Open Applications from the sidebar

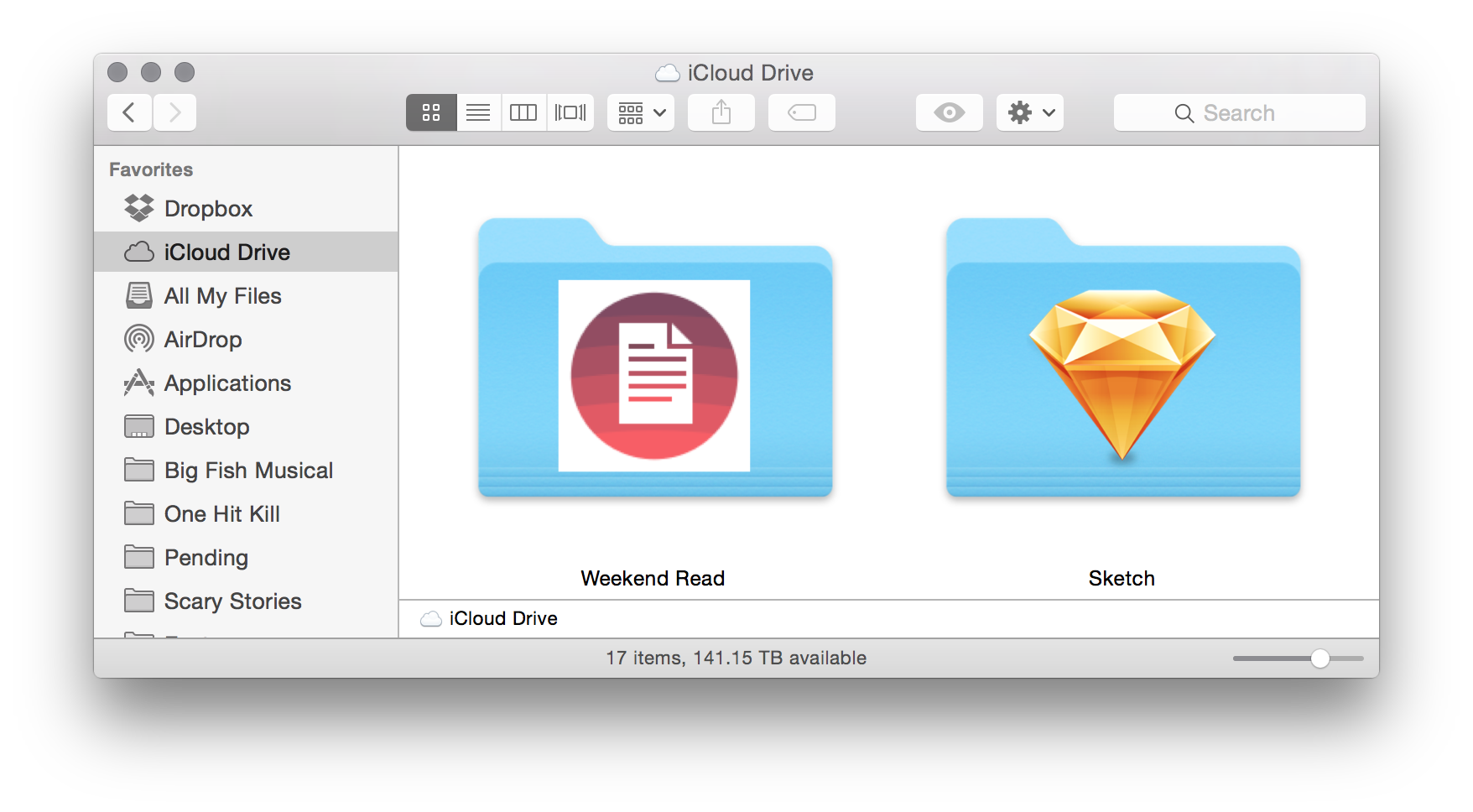(x=246, y=383)
